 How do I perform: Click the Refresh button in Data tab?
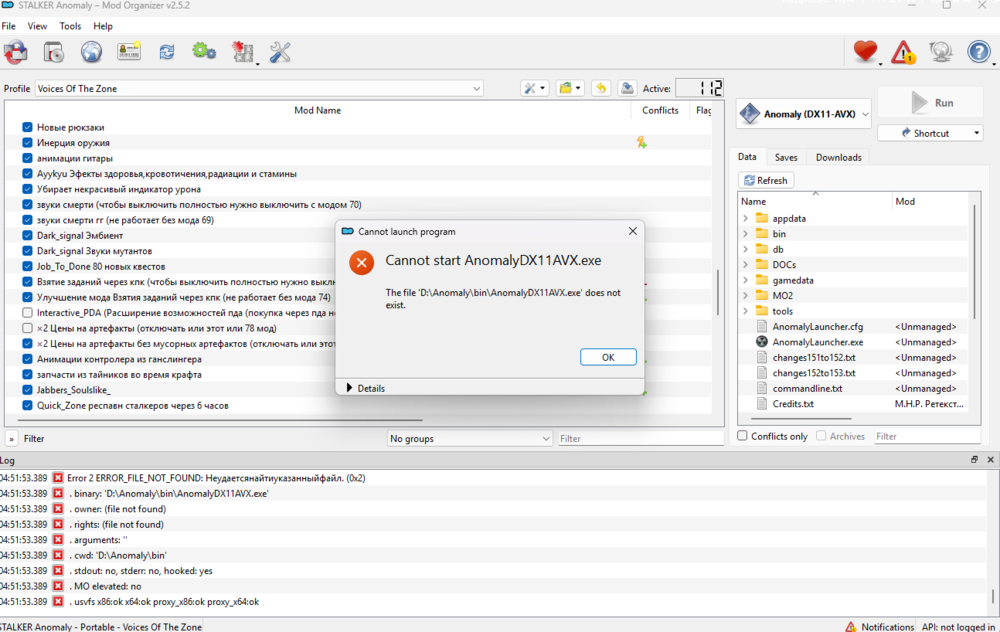pyautogui.click(x=766, y=180)
